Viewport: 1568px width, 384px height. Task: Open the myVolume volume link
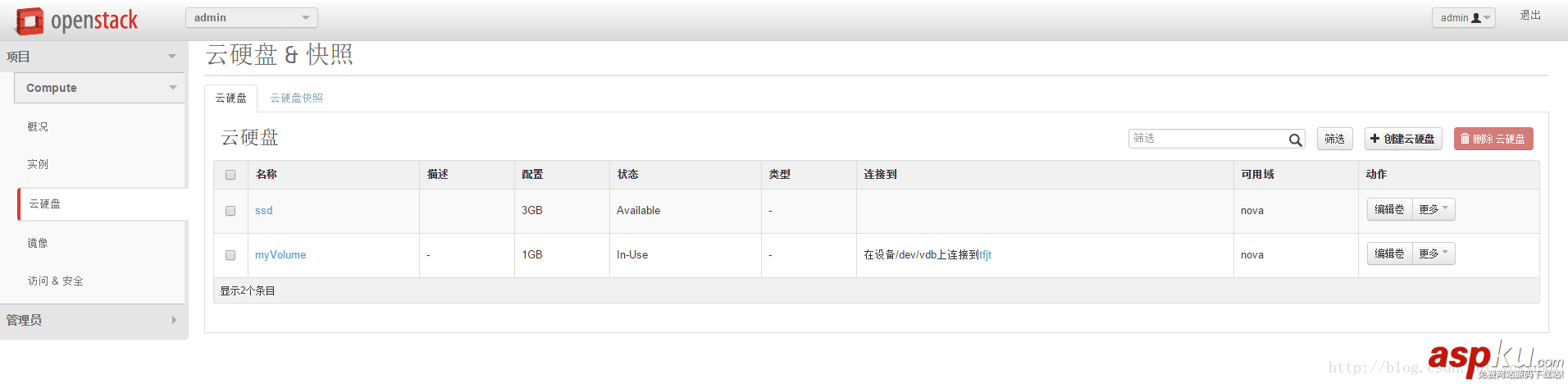[280, 255]
